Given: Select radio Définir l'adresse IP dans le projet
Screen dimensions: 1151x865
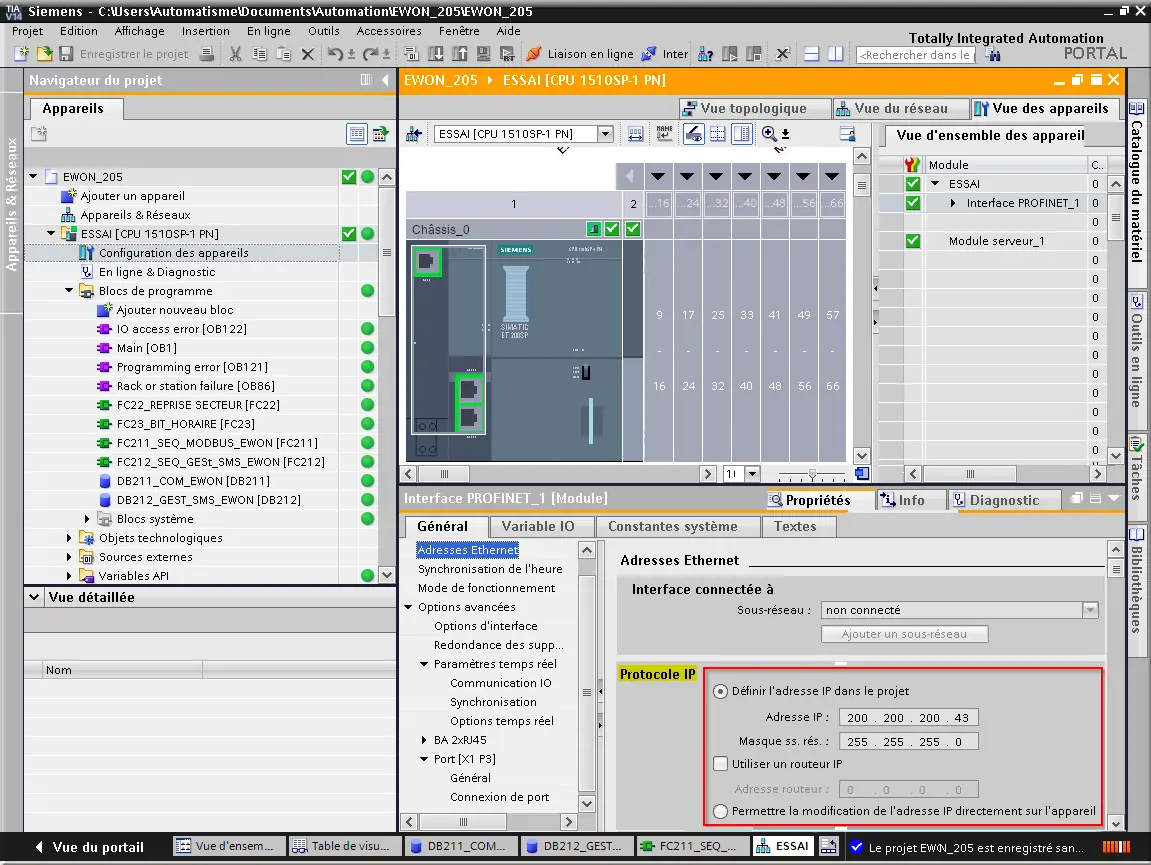Looking at the screenshot, I should point(720,691).
